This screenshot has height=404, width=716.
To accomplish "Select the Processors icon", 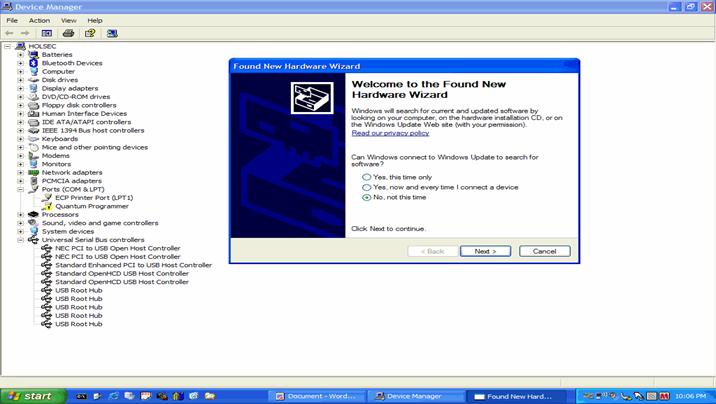I will (x=33, y=215).
